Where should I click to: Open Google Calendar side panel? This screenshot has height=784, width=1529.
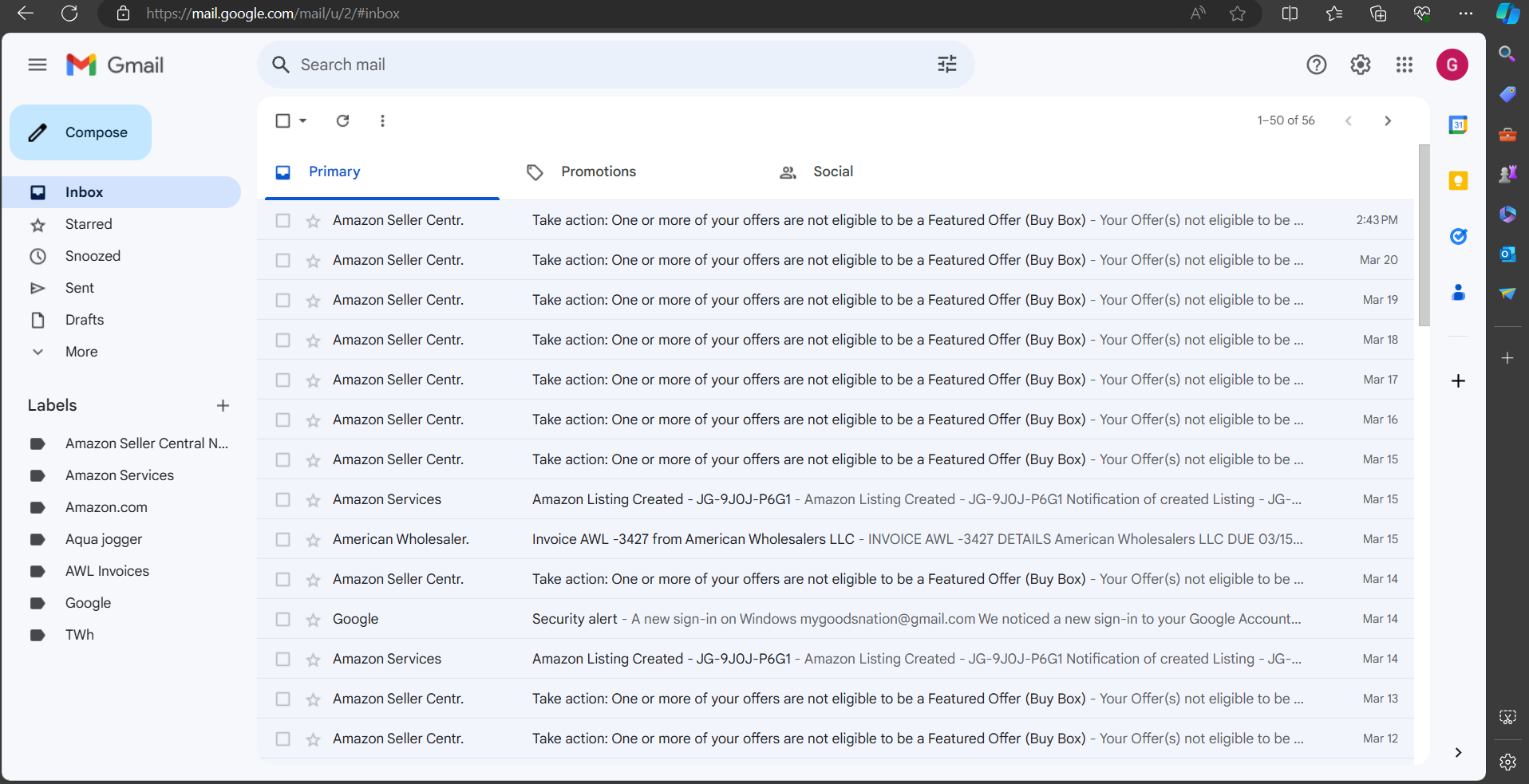(x=1458, y=124)
